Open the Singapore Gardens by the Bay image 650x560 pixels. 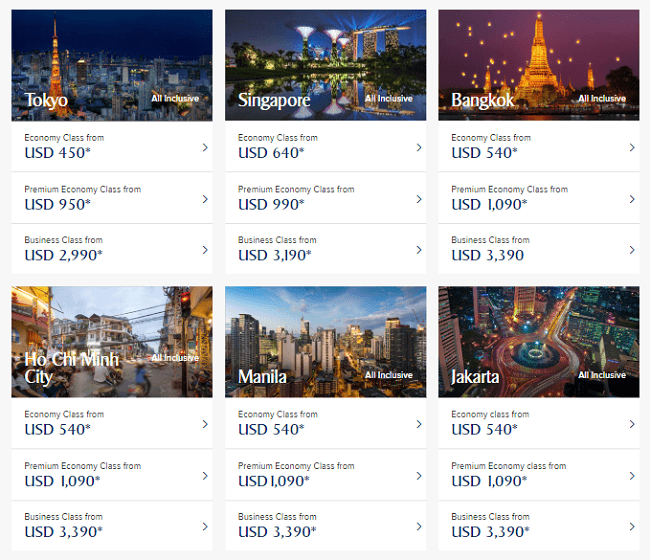pos(325,65)
